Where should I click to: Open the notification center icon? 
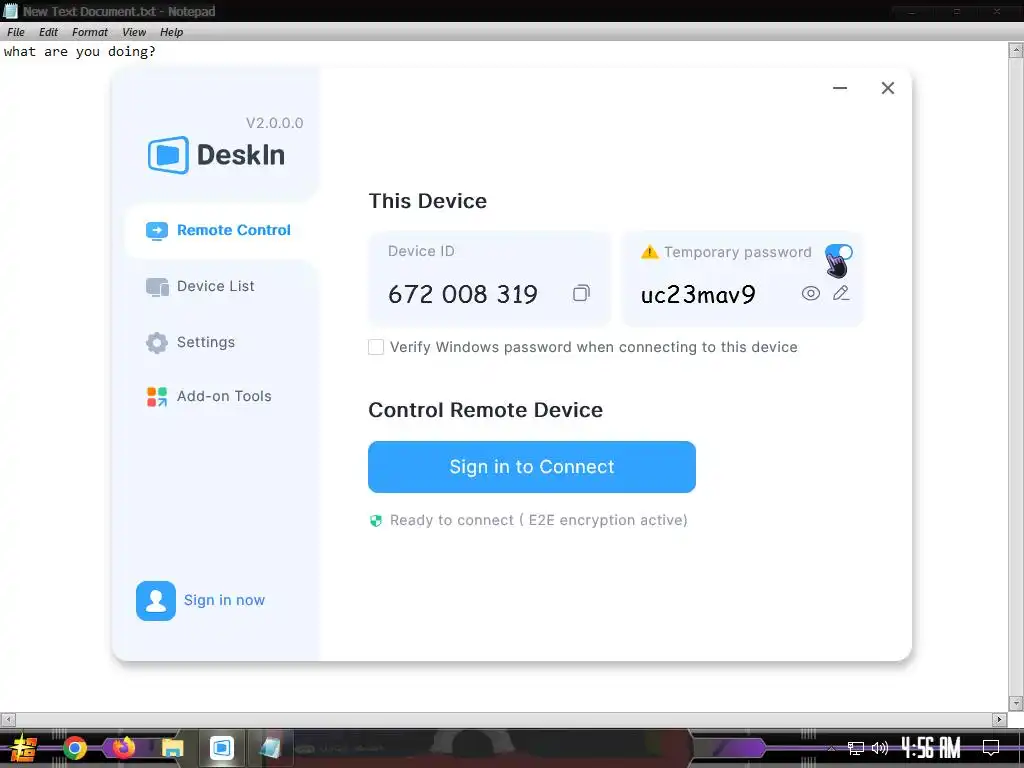pos(991,748)
